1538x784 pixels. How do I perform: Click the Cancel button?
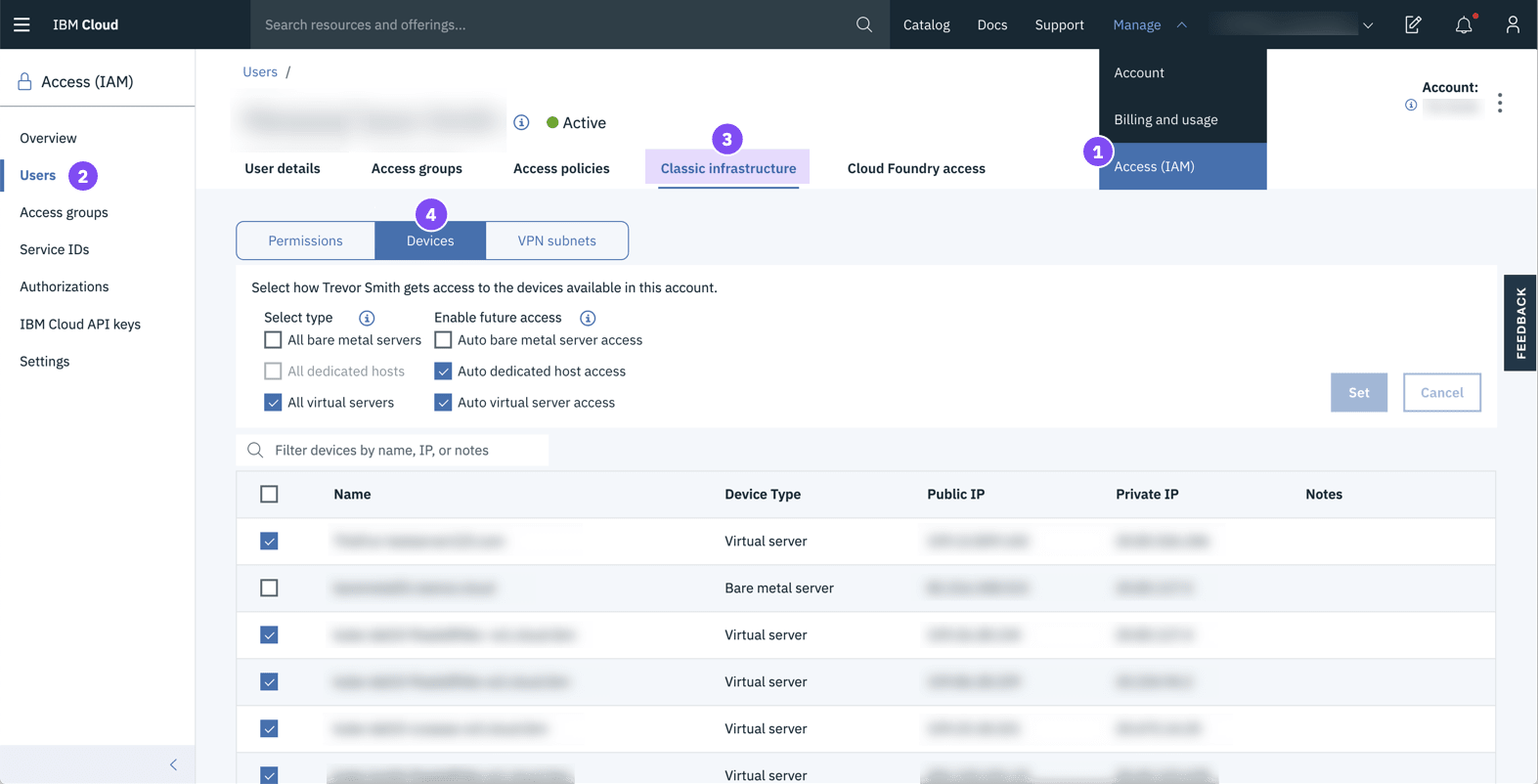(1442, 392)
